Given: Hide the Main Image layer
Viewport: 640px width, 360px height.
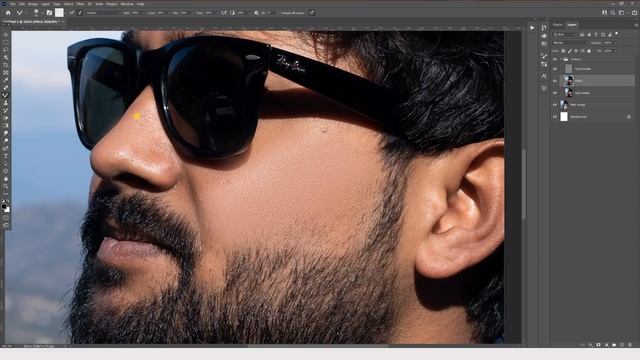Looking at the screenshot, I should [x=554, y=105].
